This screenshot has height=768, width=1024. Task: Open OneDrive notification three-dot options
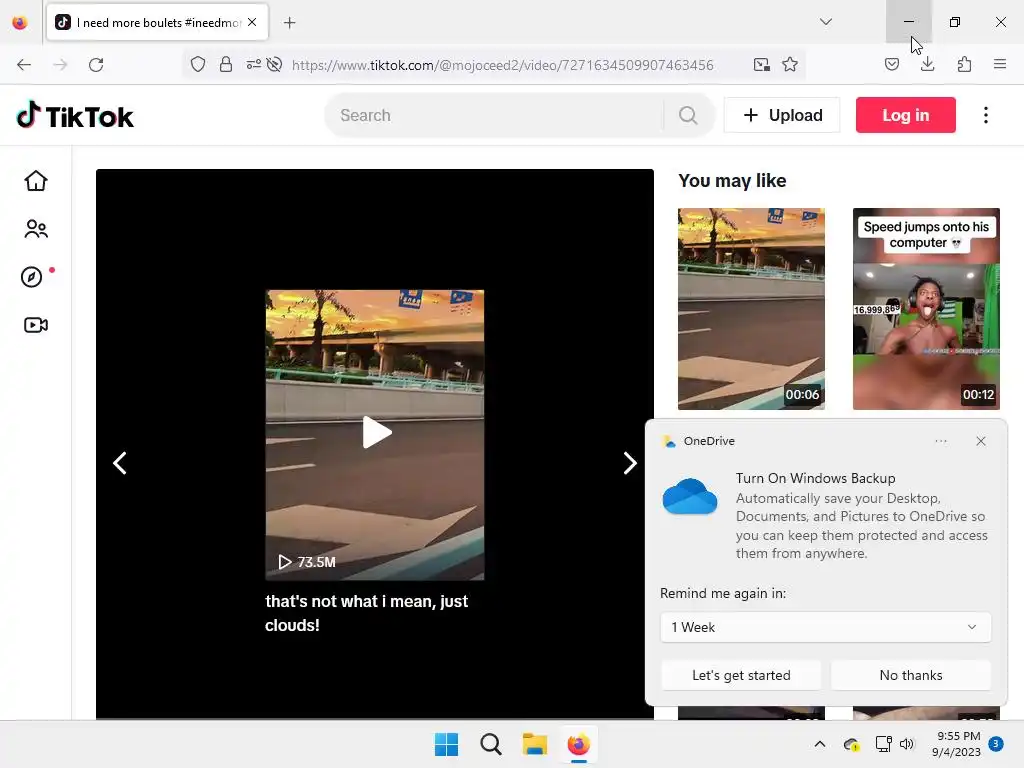[940, 441]
